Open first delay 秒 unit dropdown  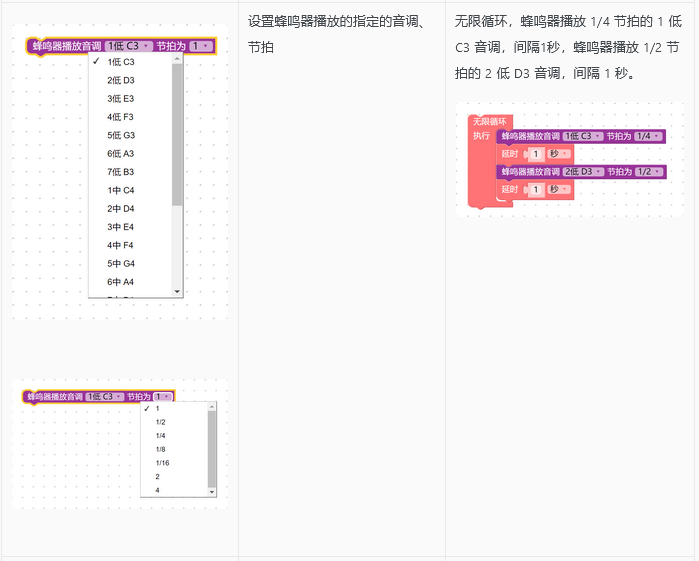coord(559,154)
